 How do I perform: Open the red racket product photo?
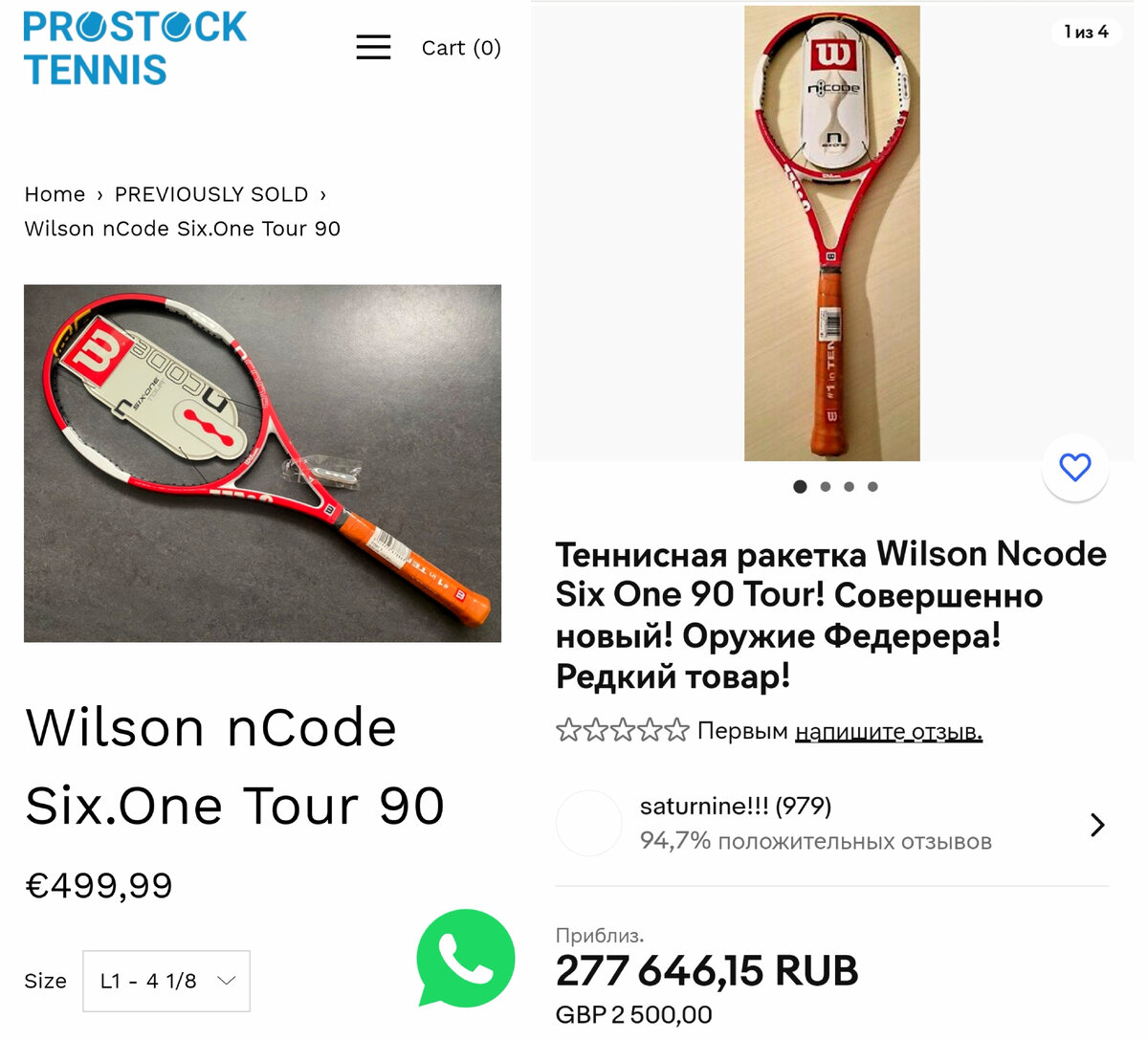point(262,463)
